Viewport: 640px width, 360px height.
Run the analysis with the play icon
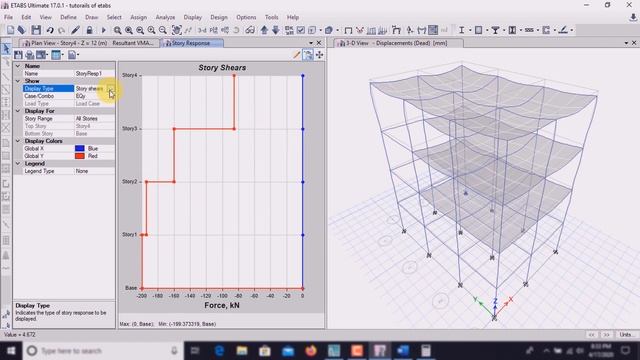click(104, 30)
